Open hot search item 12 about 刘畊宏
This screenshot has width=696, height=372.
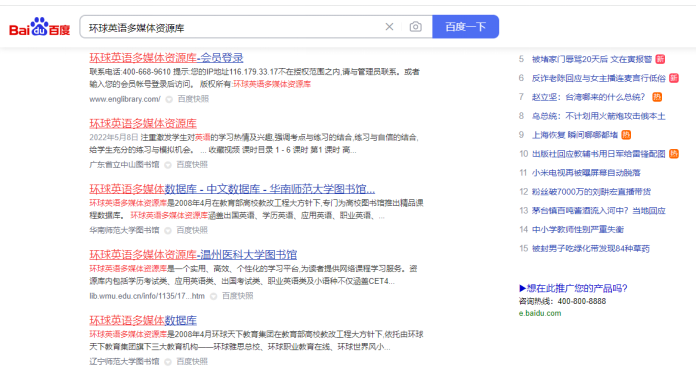[591, 191]
